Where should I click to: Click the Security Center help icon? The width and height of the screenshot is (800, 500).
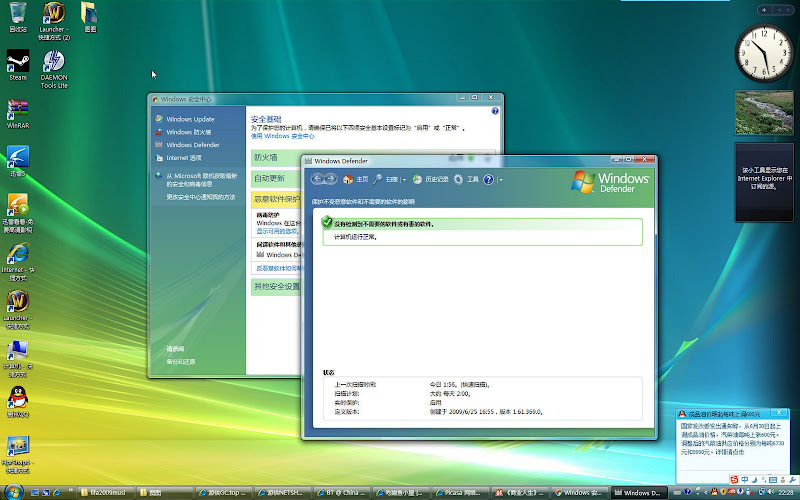495,111
